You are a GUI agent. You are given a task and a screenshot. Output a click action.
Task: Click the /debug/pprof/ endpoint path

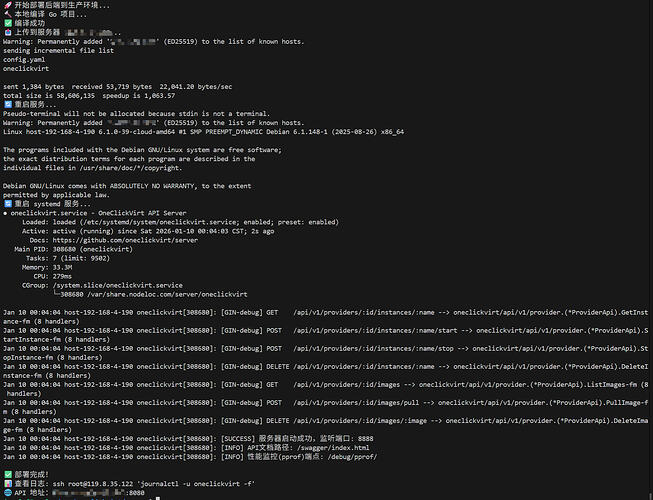click(352, 457)
